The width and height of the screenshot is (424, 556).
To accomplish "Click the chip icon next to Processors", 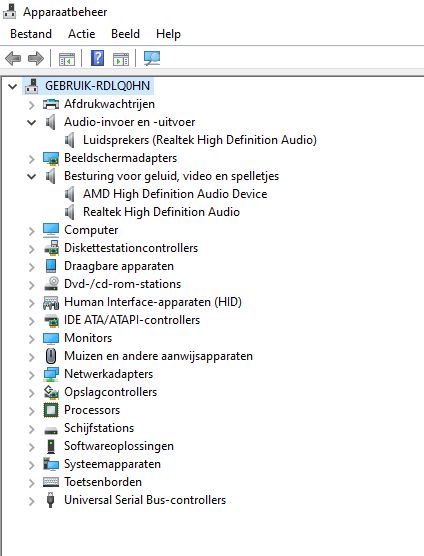I will coord(51,410).
